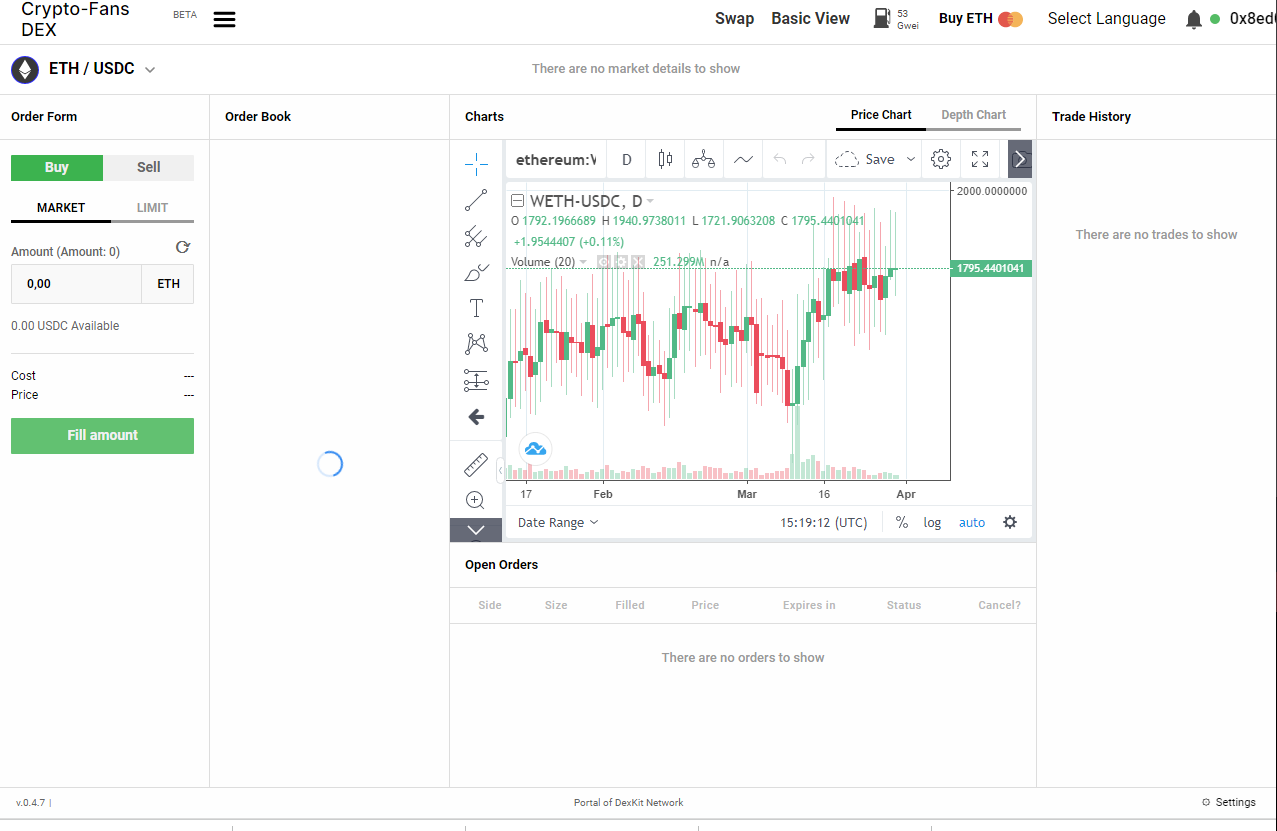Open the Date Range dropdown

[558, 523]
